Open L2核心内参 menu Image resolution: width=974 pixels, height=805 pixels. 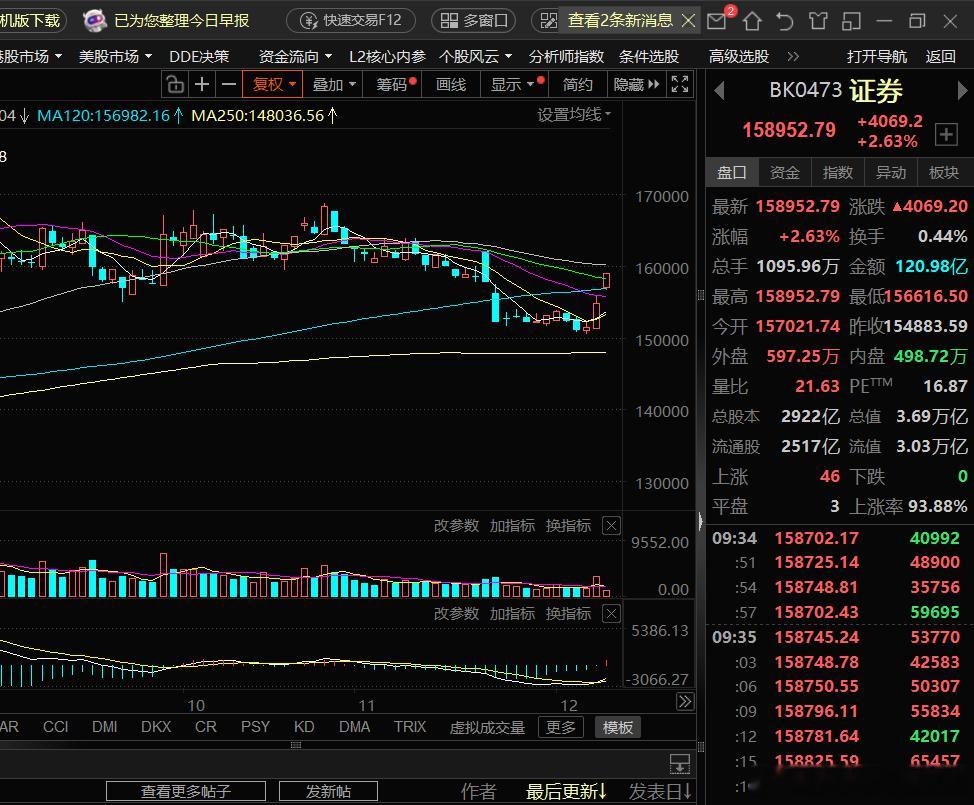(x=387, y=57)
